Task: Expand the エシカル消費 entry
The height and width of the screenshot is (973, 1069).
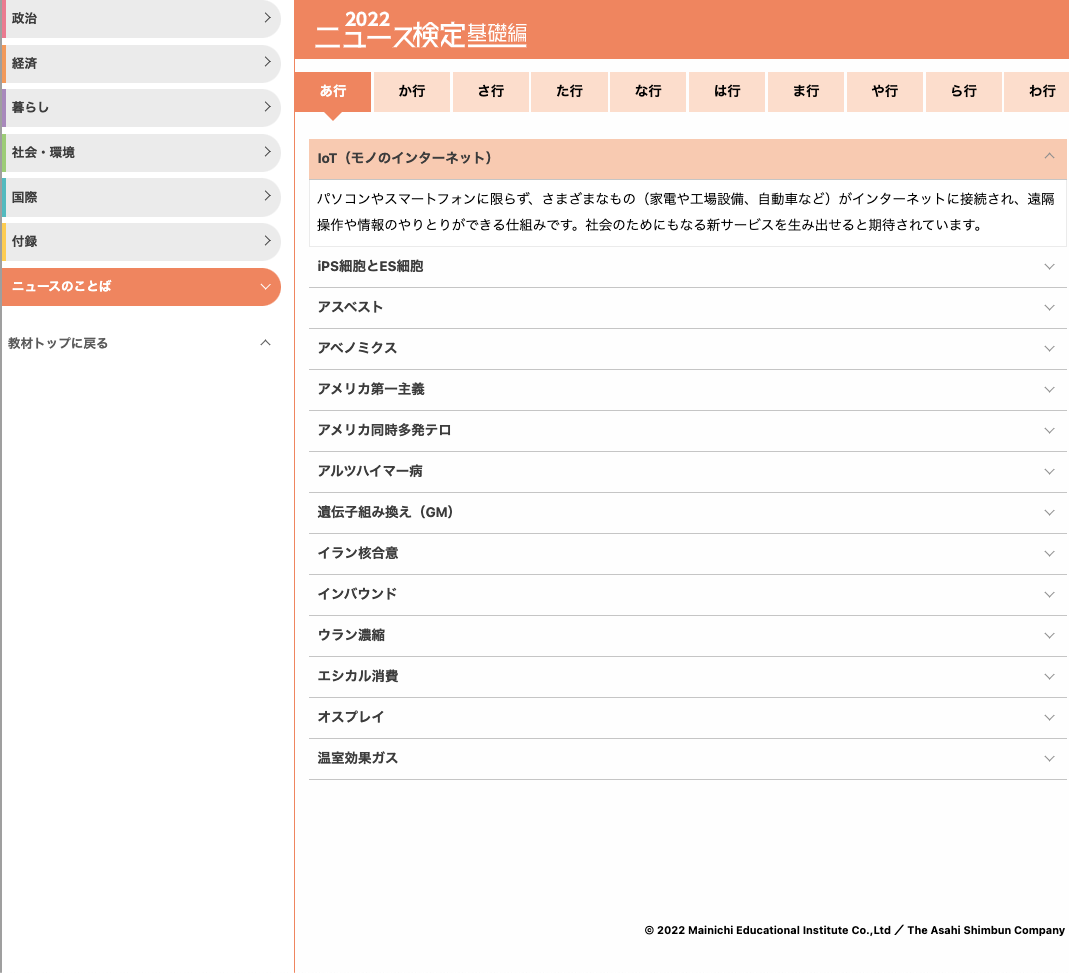Action: [688, 676]
